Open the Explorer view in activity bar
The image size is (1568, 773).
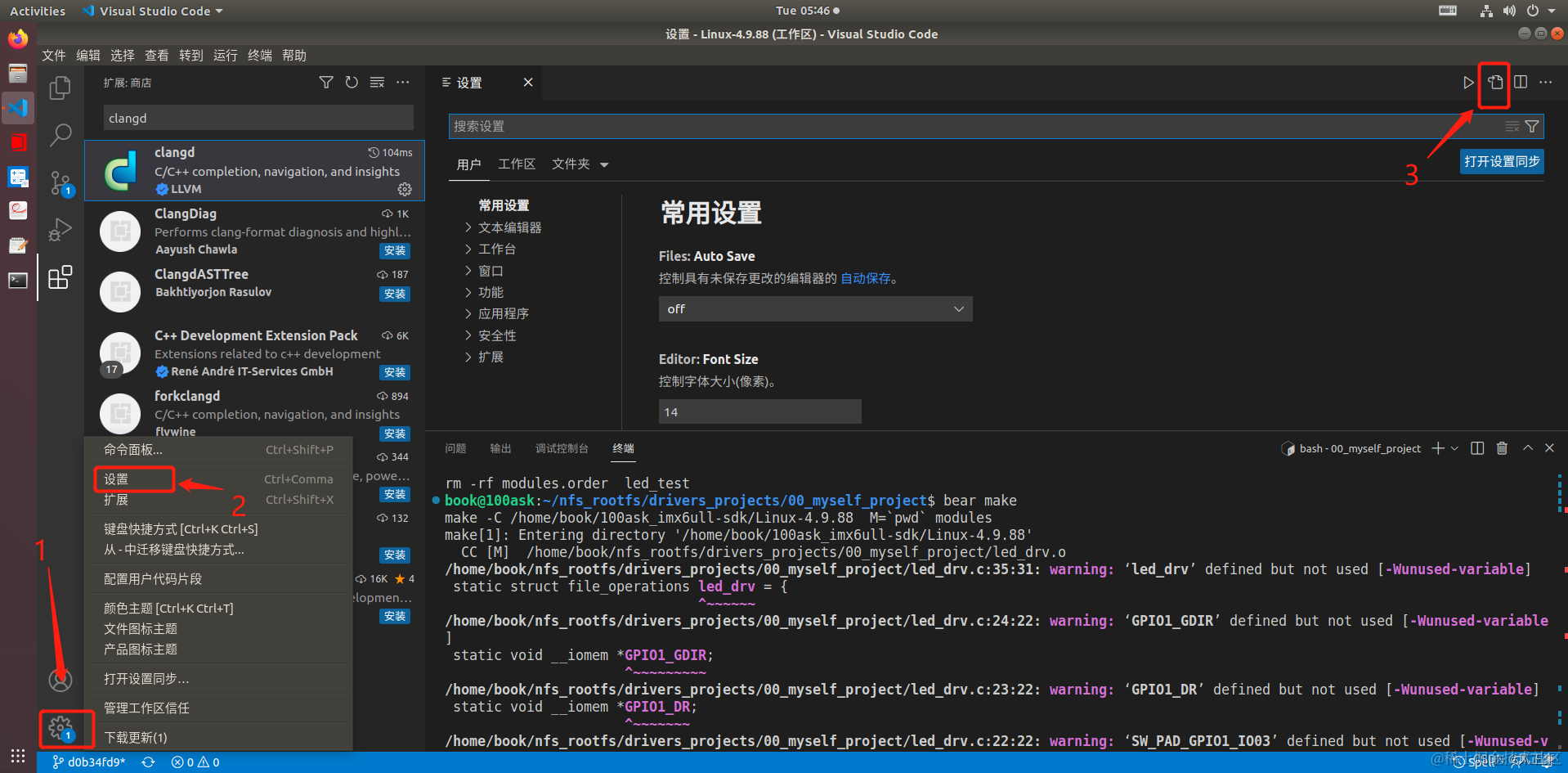60,88
